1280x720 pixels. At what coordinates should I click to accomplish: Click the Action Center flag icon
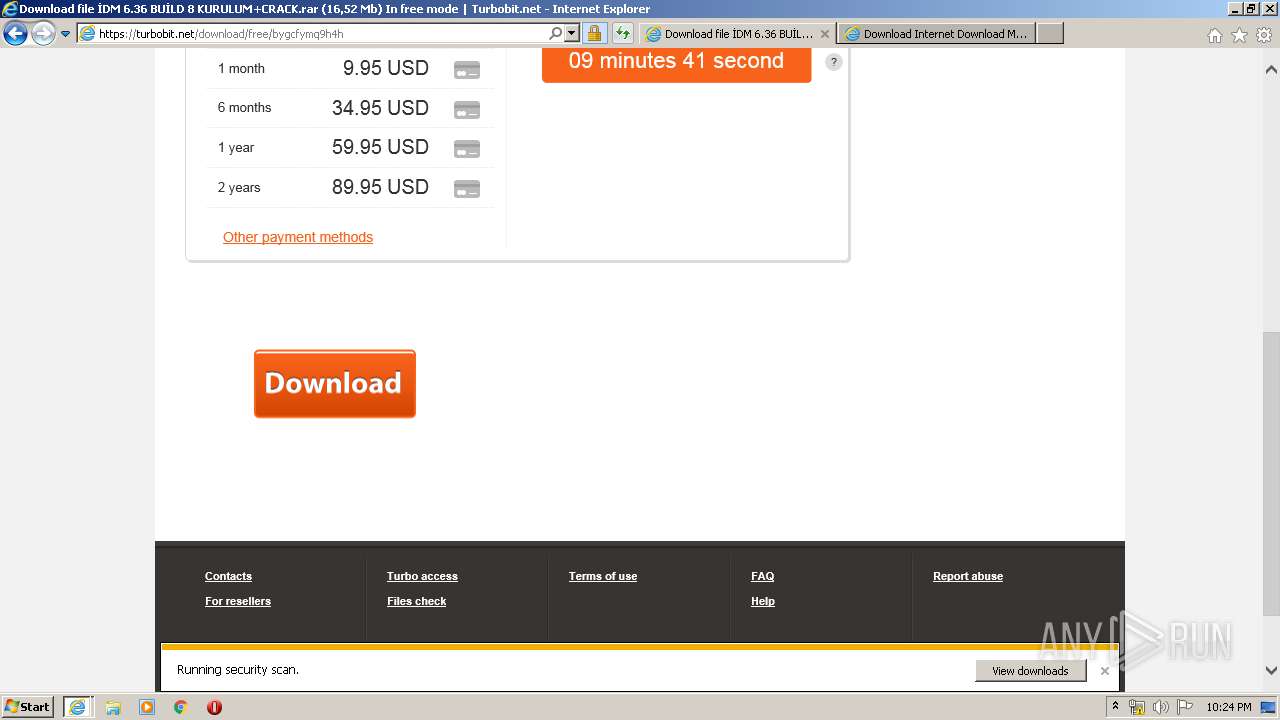coord(1184,707)
